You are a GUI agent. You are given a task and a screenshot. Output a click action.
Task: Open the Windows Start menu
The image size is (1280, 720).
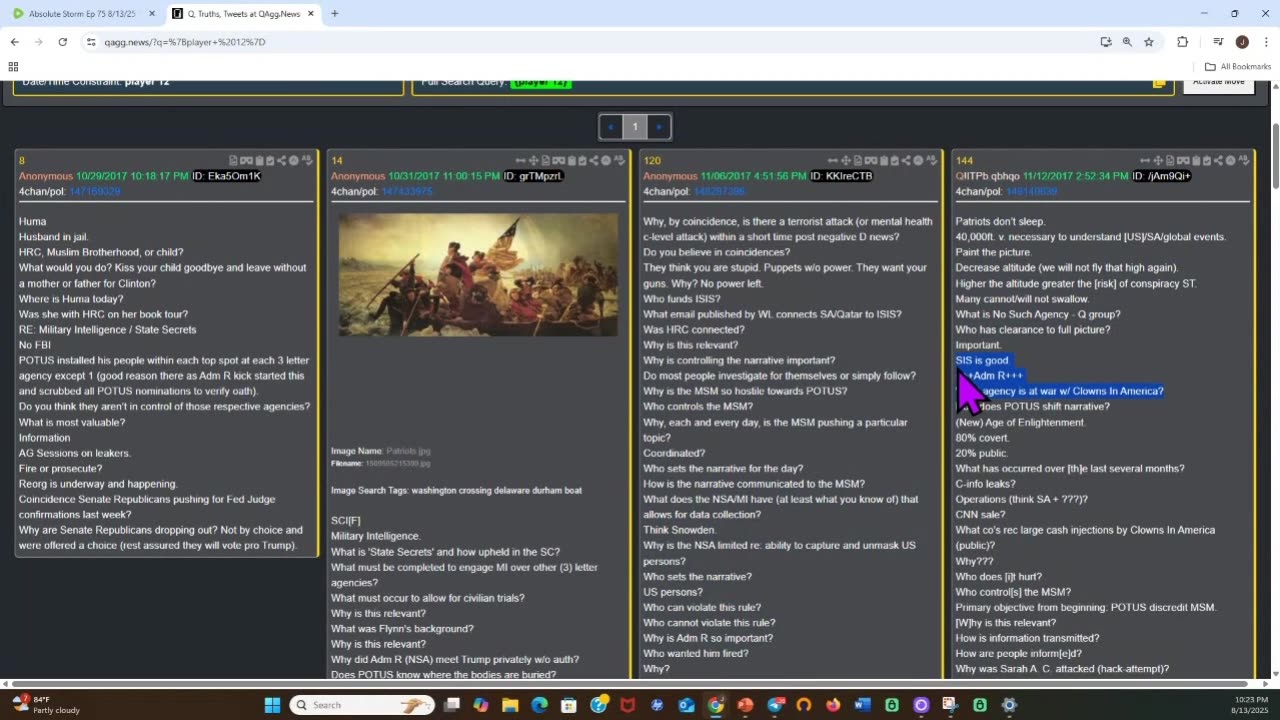(272, 705)
